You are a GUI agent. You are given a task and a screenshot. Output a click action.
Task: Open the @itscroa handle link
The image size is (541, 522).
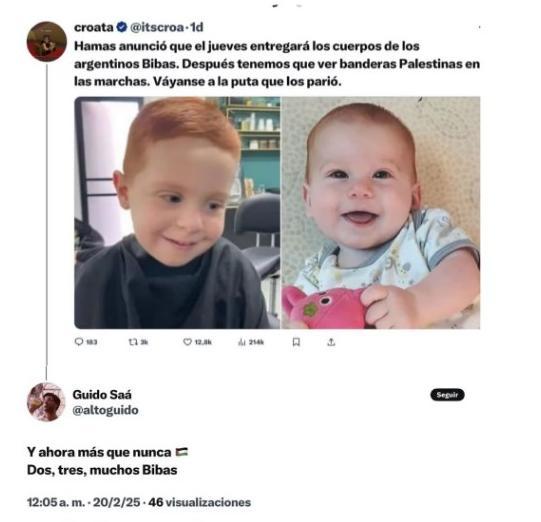(x=157, y=27)
